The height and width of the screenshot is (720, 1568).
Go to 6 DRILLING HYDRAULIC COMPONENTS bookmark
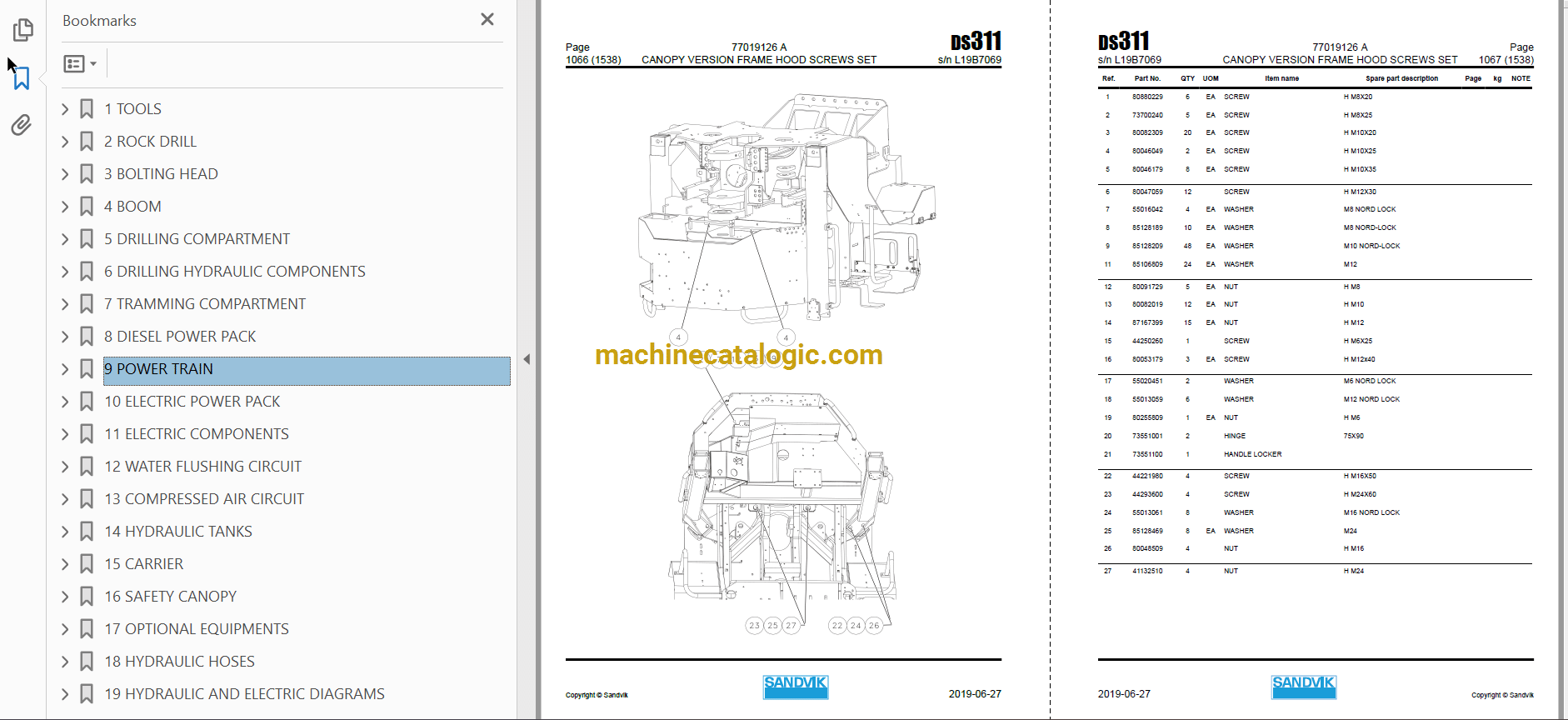pos(235,272)
